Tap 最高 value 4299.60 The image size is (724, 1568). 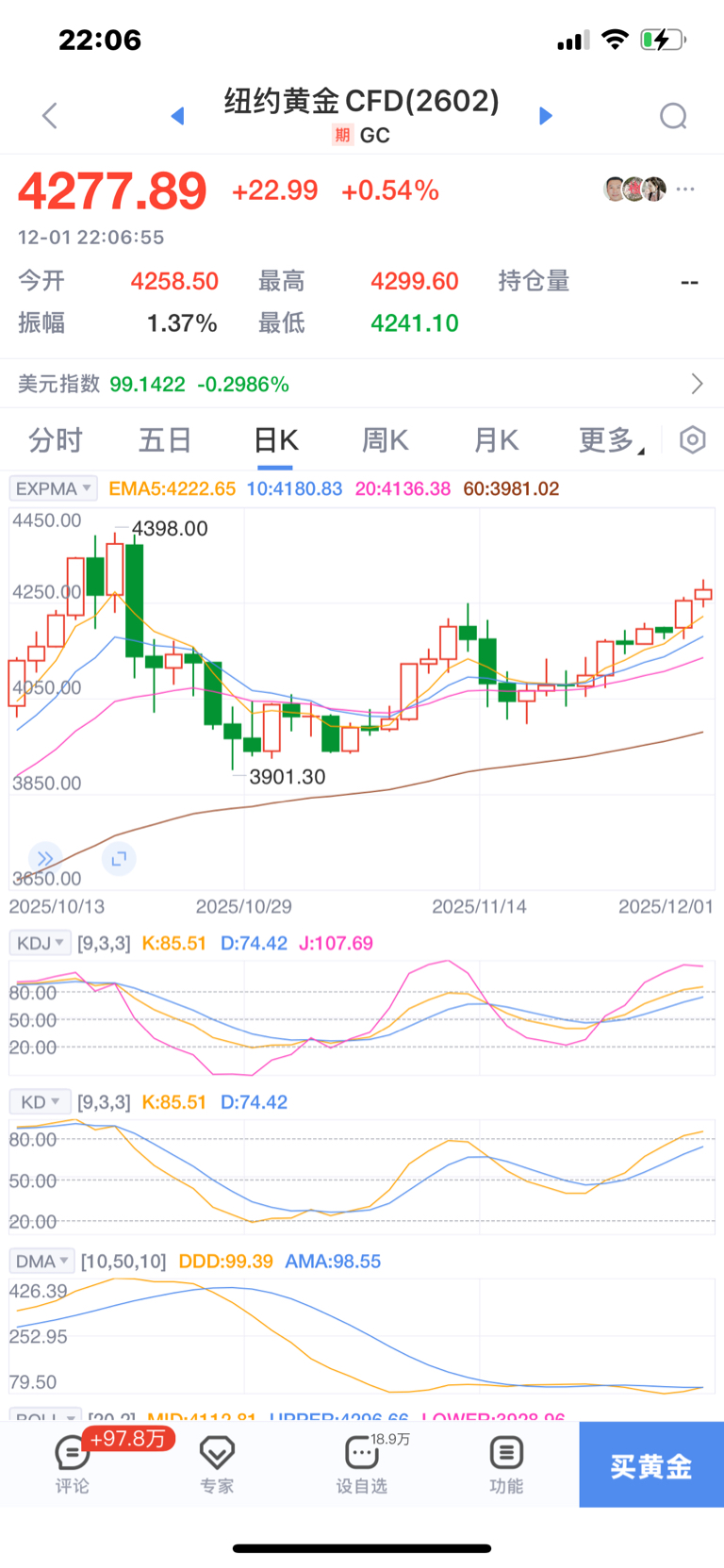point(415,281)
